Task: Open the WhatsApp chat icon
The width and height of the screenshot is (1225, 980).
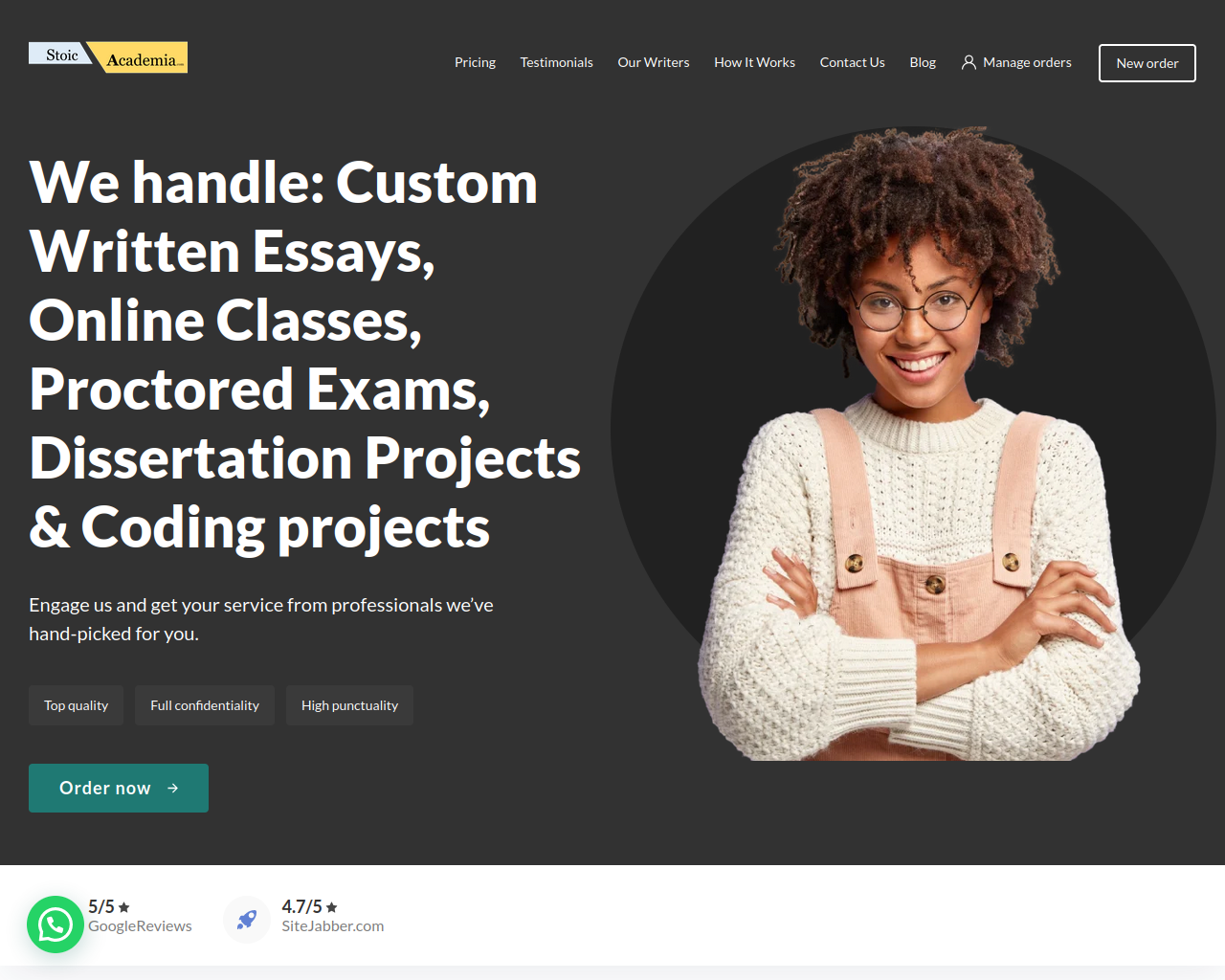Action: click(56, 924)
